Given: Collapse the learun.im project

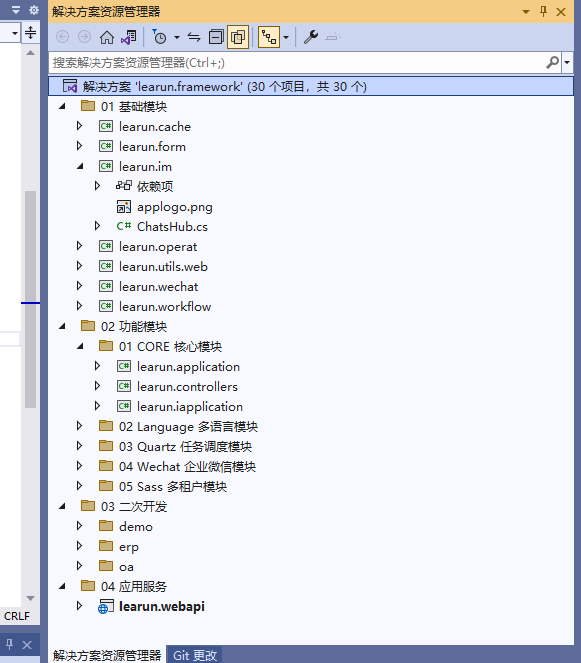Looking at the screenshot, I should point(80,166).
